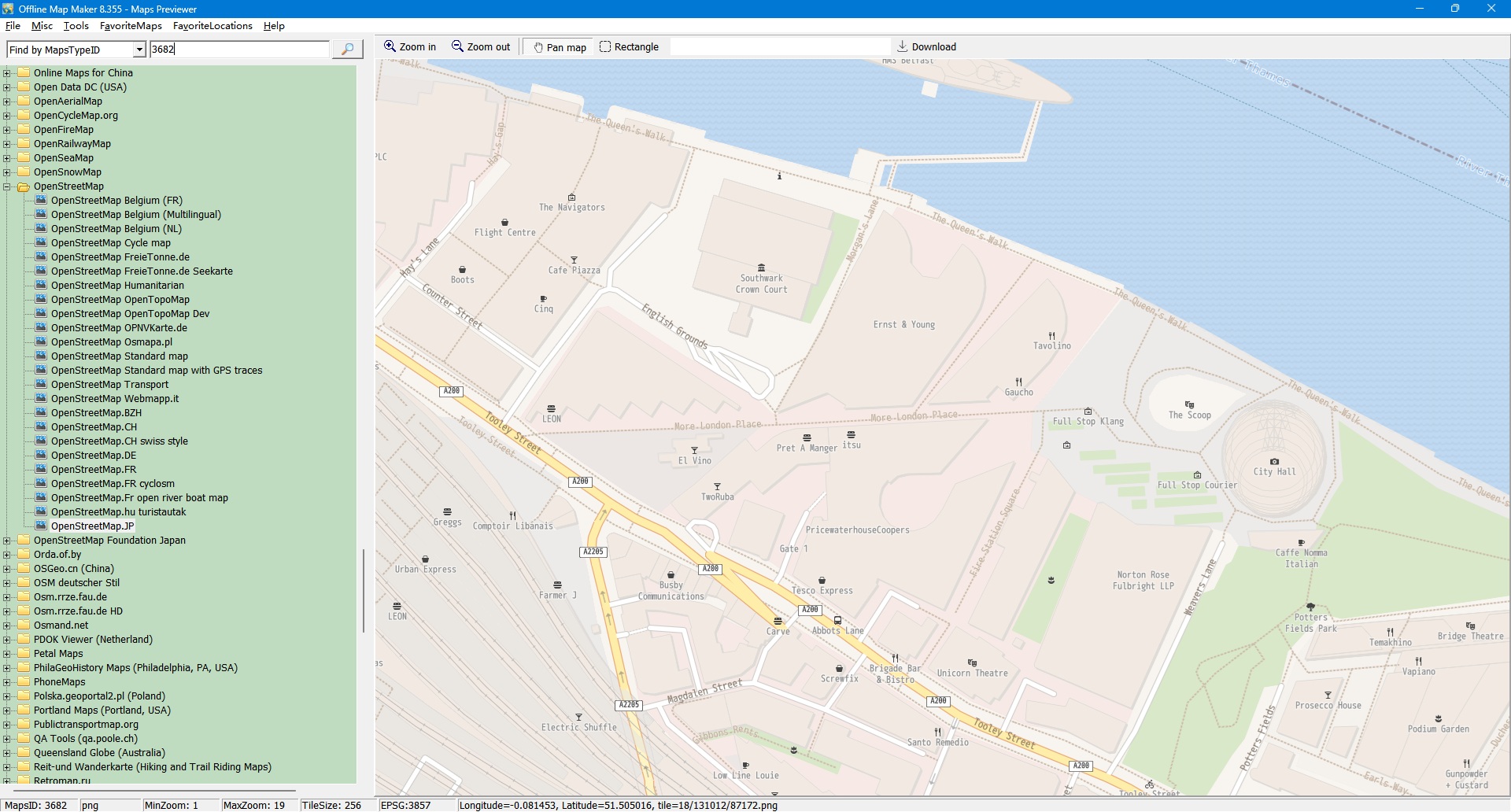Click the open folder icon beside OpenStreetMap
This screenshot has height=812, width=1511.
tap(24, 186)
